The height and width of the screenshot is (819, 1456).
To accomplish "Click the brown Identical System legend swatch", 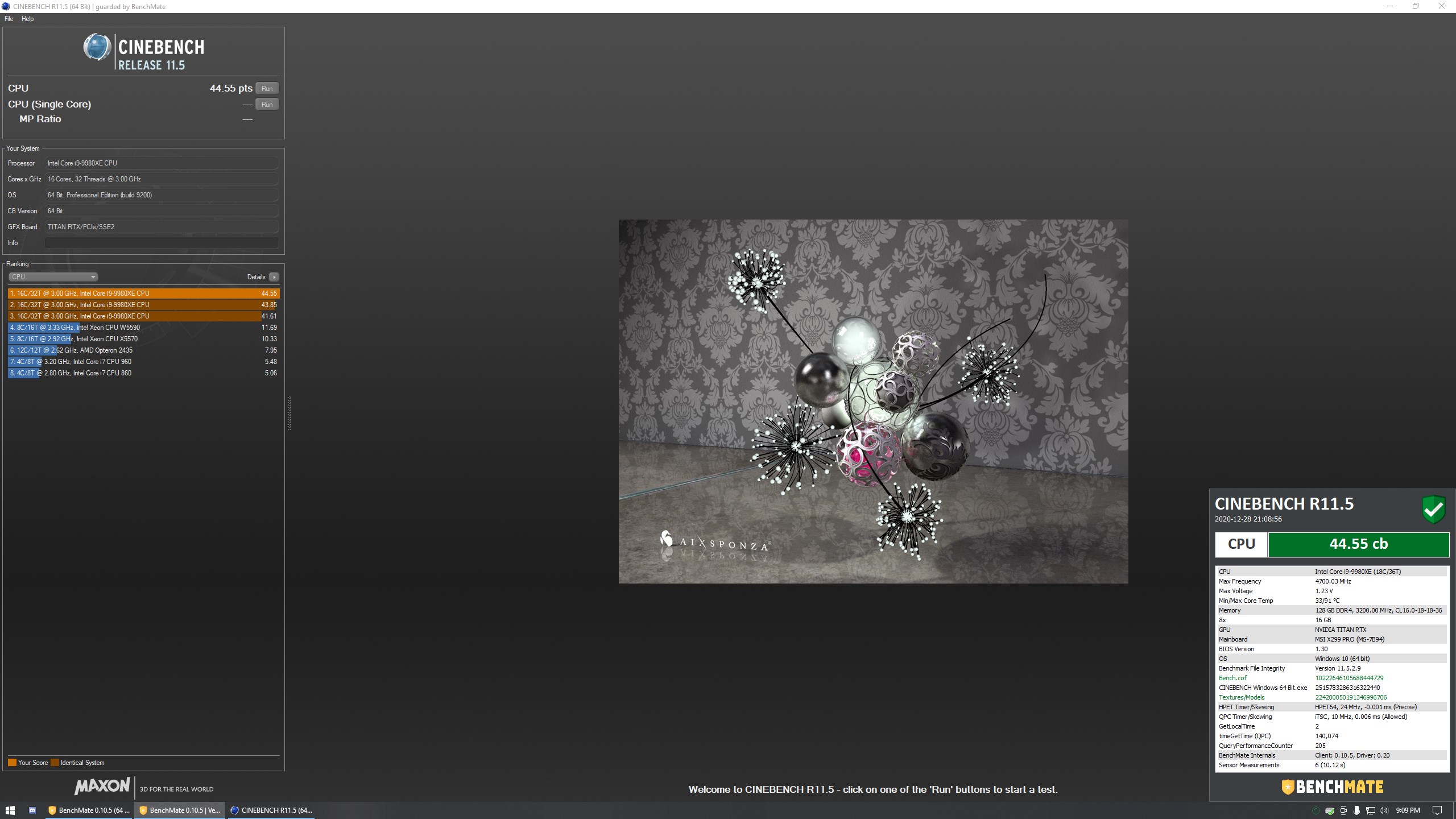I will [x=55, y=763].
